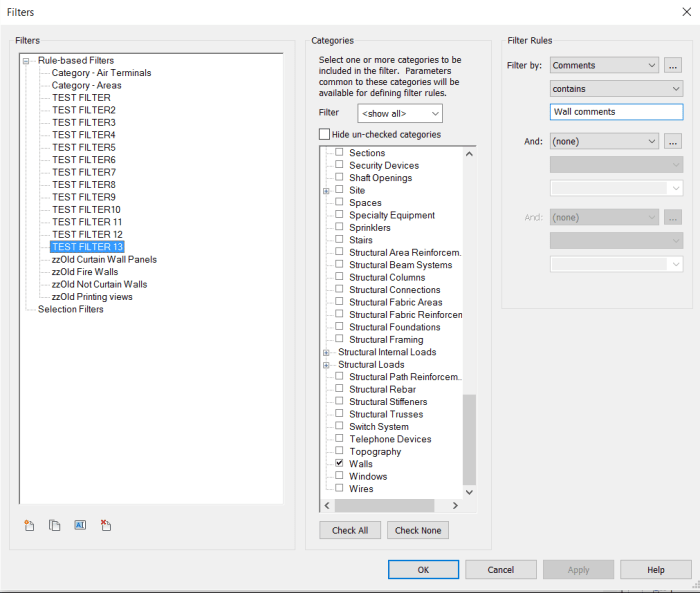Click the New filter icon

(x=29, y=525)
